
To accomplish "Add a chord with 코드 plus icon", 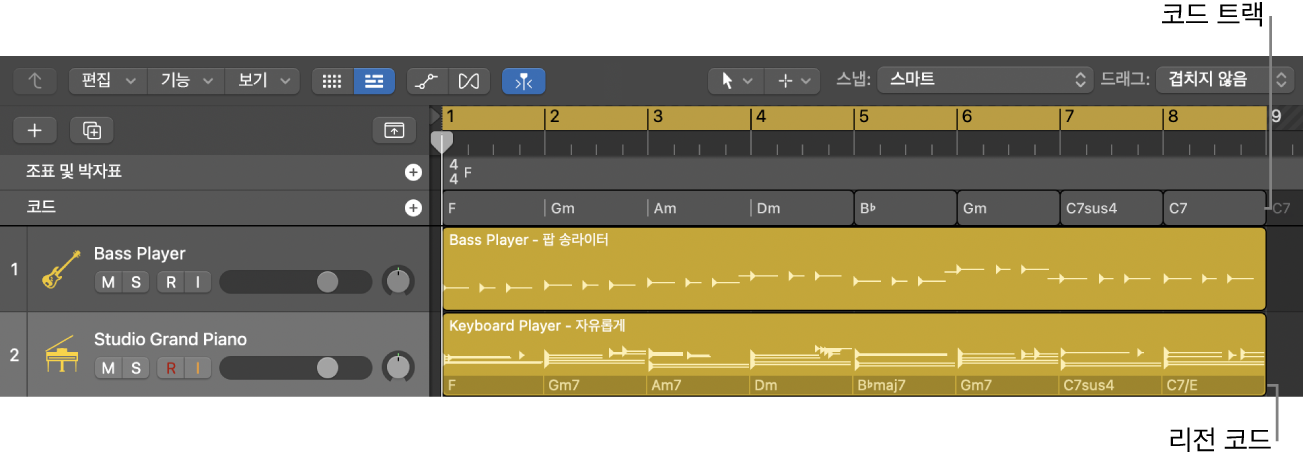I will point(413,208).
